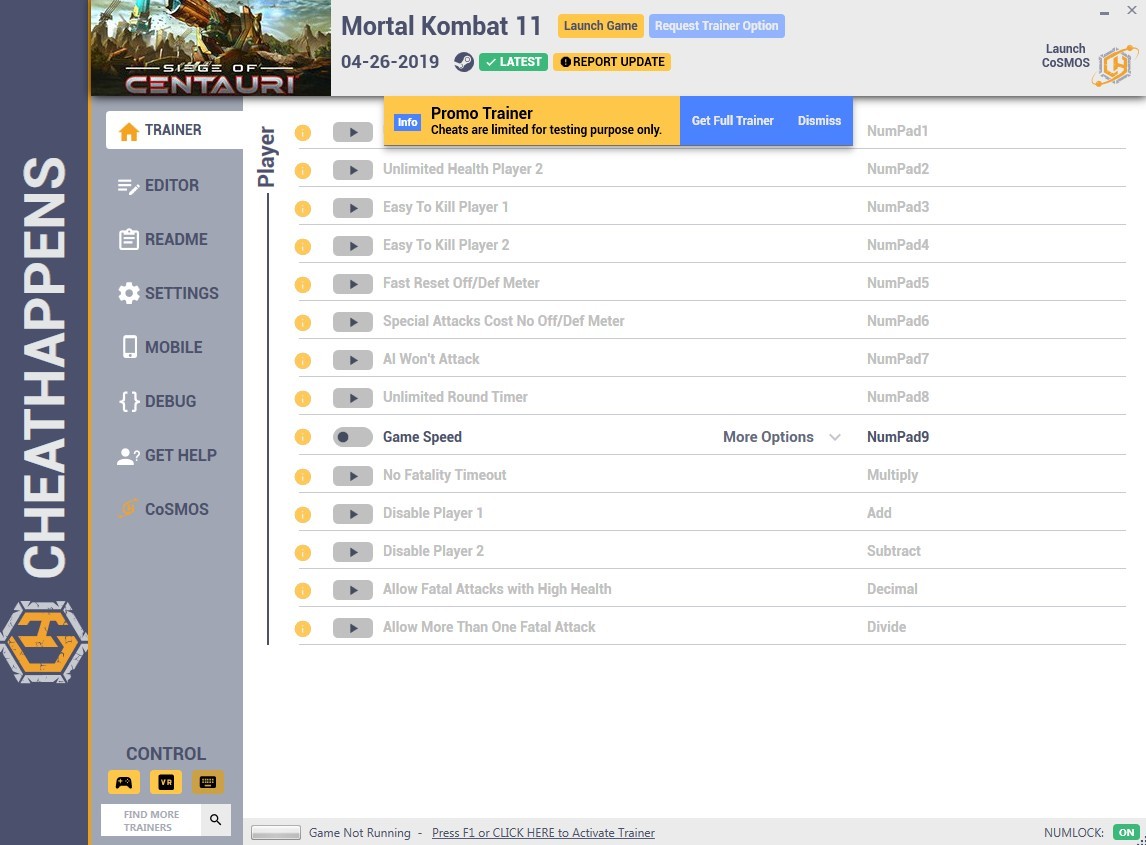Screen dimensions: 1146x845
Task: Click the info icon beside AI Won't Attack
Action: click(x=303, y=360)
